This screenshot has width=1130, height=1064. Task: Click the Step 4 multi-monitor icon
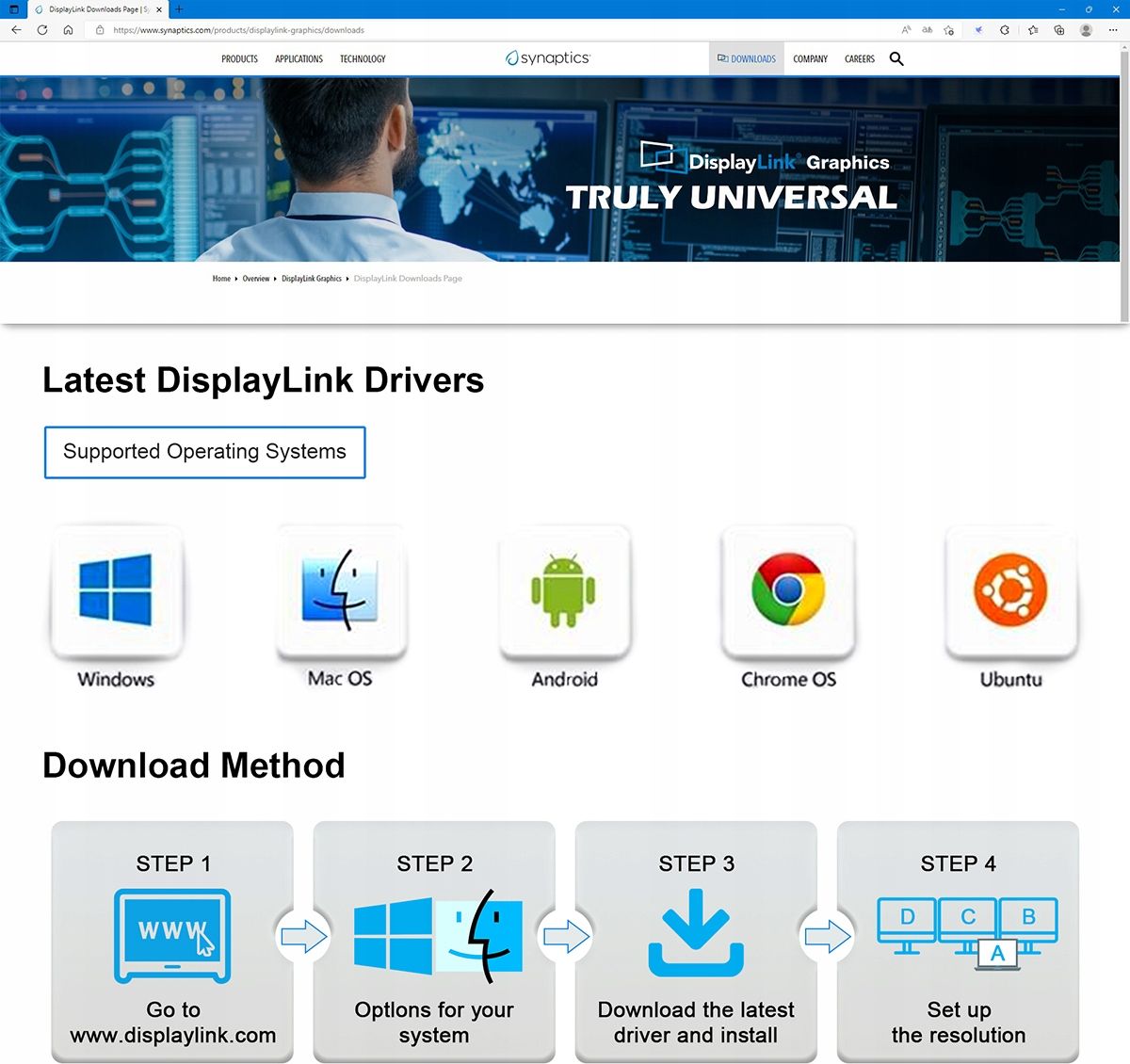tap(967, 932)
